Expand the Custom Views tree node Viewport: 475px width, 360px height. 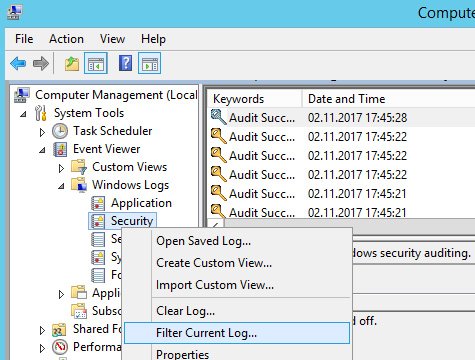pos(61,168)
